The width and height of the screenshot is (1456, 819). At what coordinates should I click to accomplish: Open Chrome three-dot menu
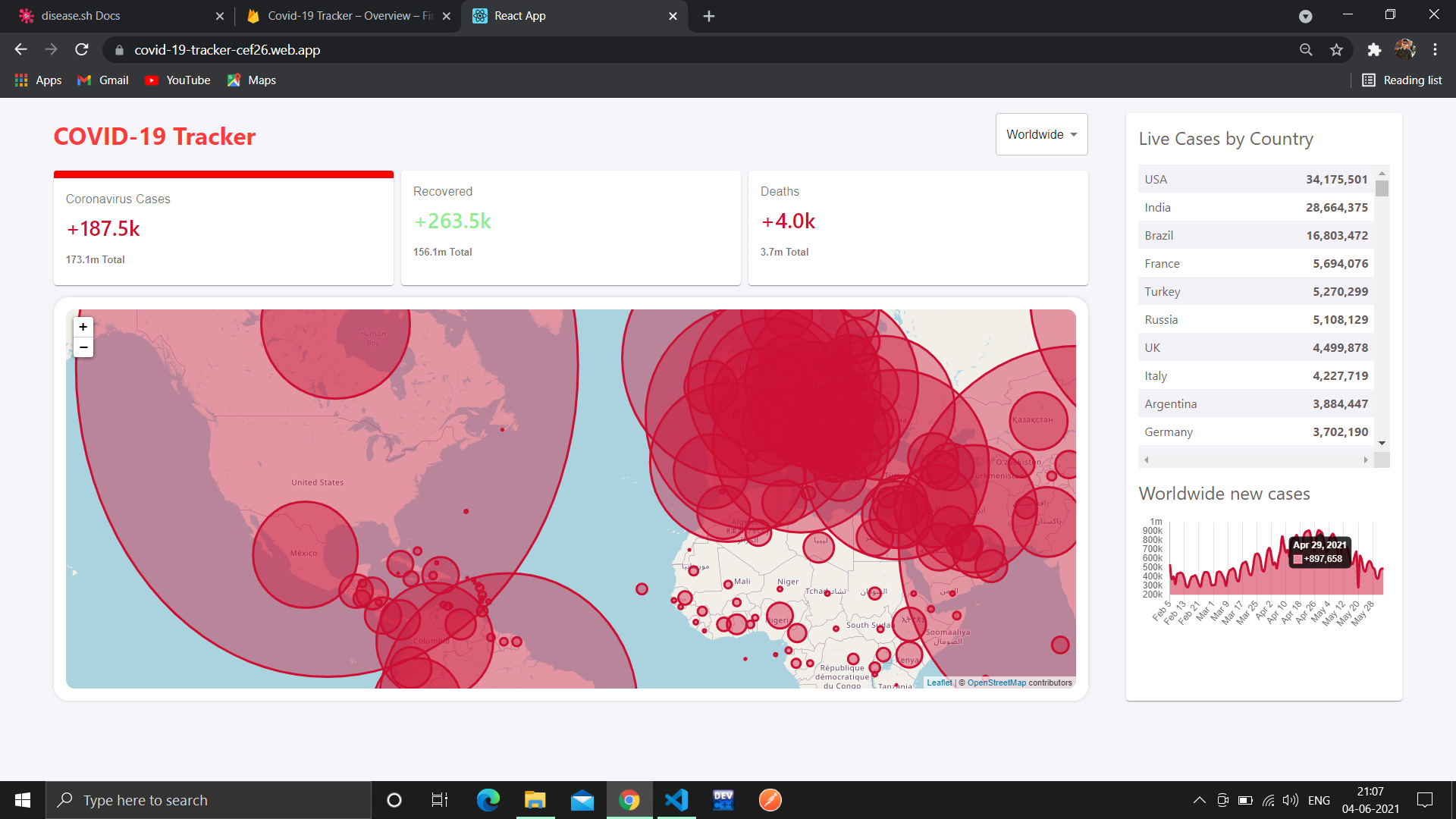pyautogui.click(x=1435, y=49)
